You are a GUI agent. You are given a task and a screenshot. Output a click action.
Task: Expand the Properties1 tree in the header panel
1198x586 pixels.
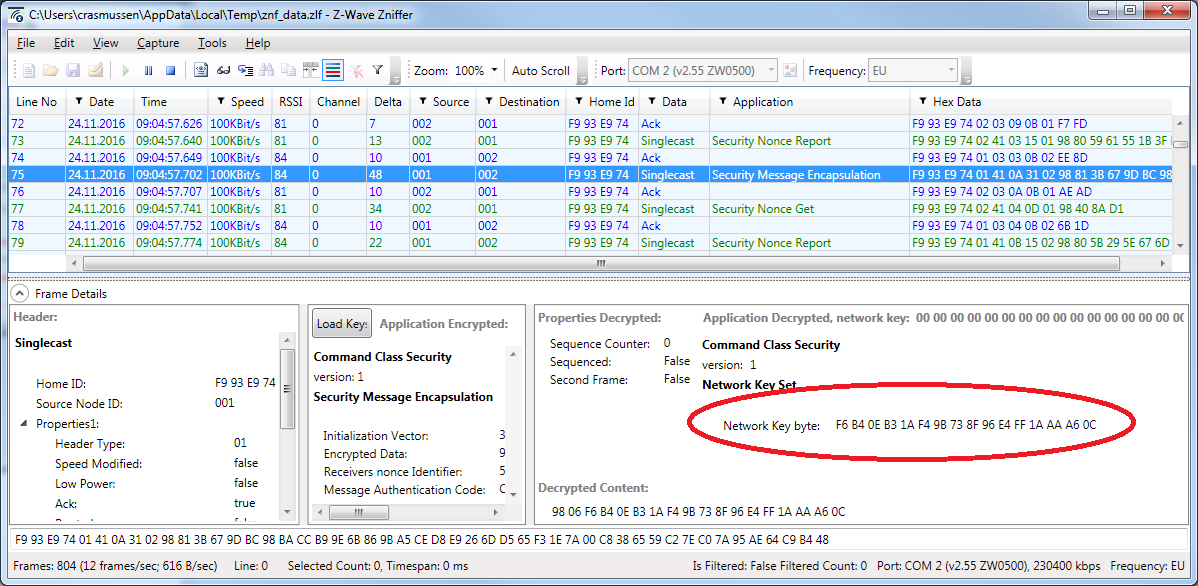pos(24,424)
